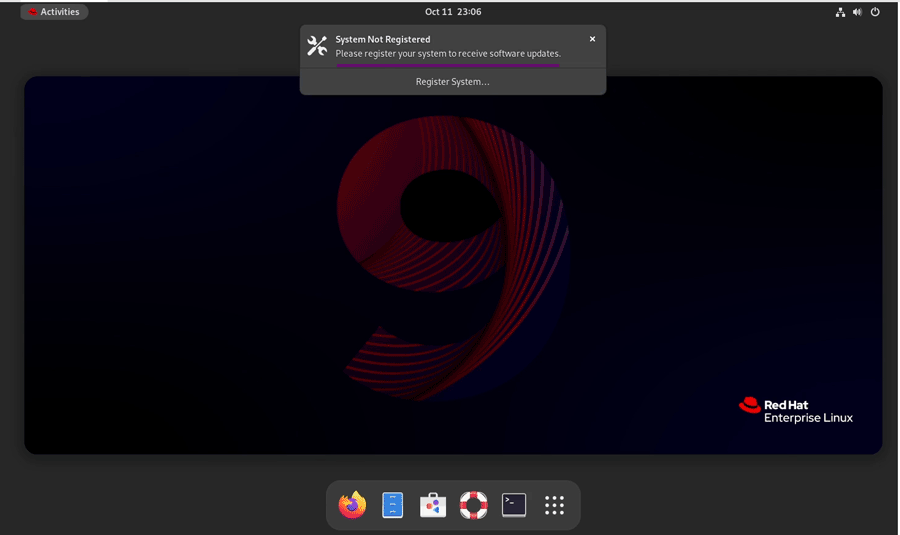Click the Activities button
The width and height of the screenshot is (900, 535).
[x=54, y=12]
